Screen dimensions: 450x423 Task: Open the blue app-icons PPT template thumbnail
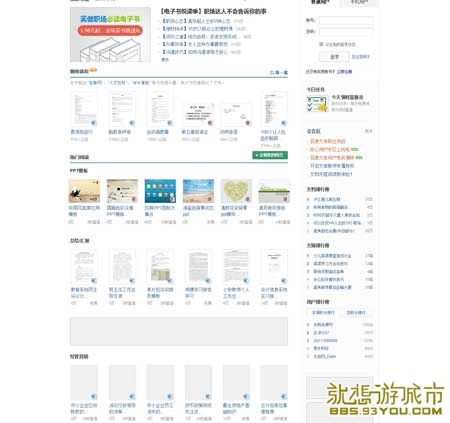pos(160,191)
